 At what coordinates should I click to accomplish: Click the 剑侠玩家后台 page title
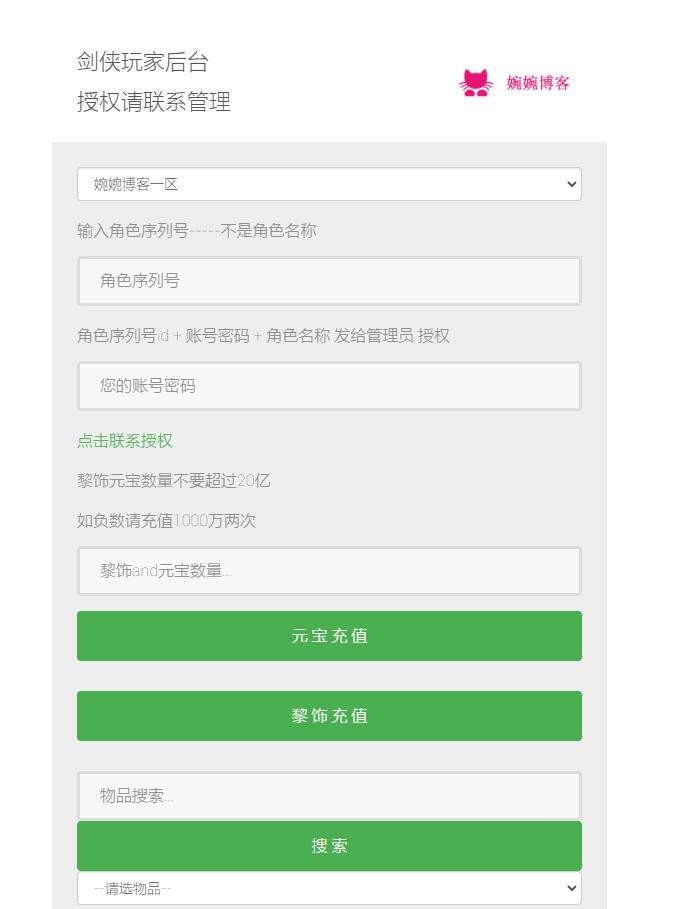pos(139,62)
